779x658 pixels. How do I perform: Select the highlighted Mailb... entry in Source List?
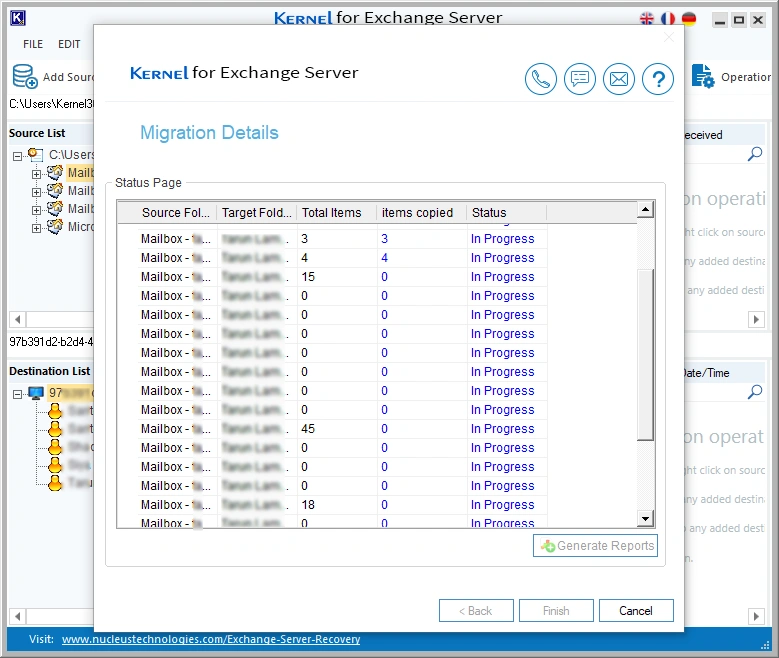(x=80, y=172)
